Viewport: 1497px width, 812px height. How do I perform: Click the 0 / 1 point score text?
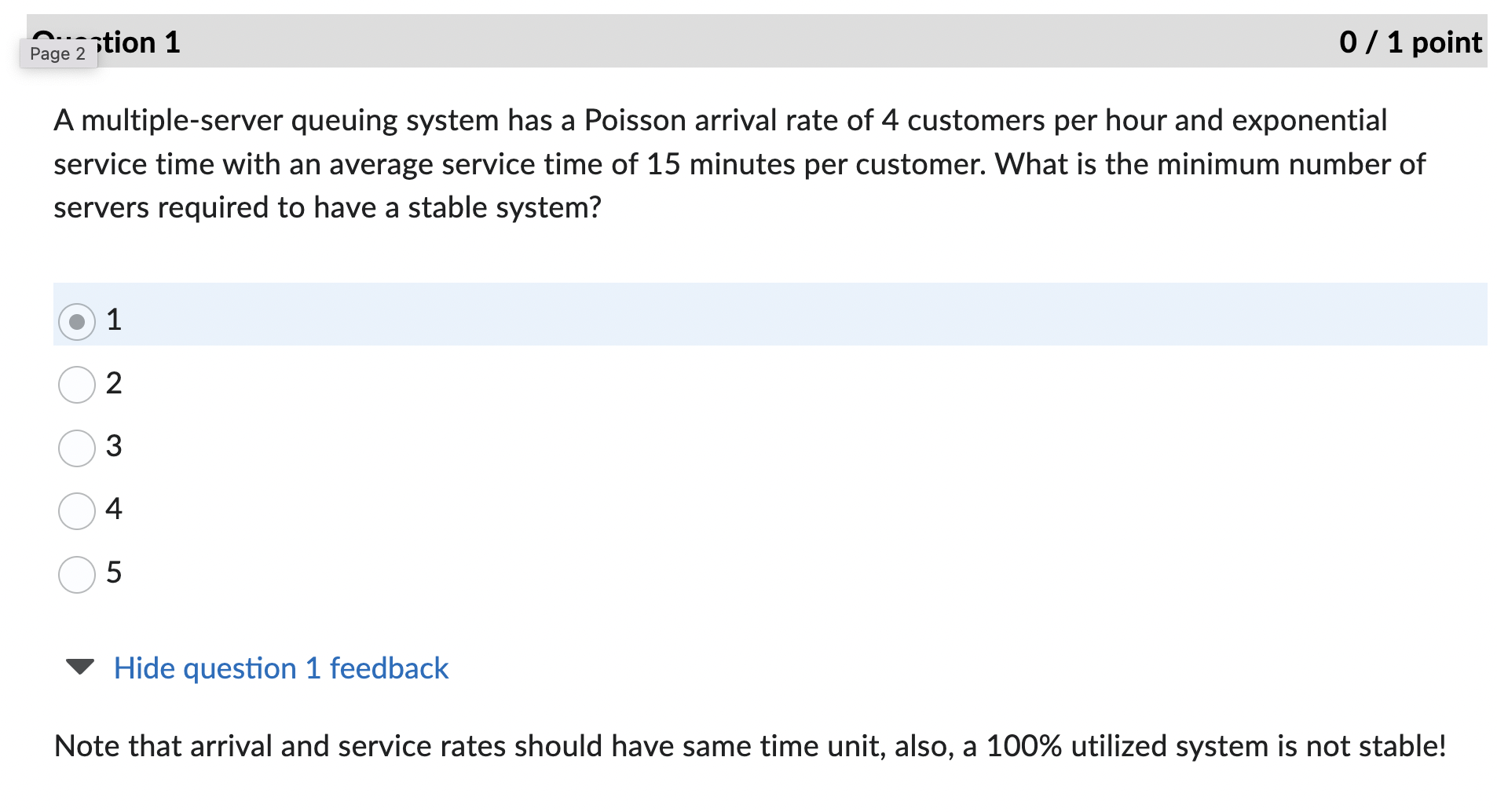(x=1410, y=42)
